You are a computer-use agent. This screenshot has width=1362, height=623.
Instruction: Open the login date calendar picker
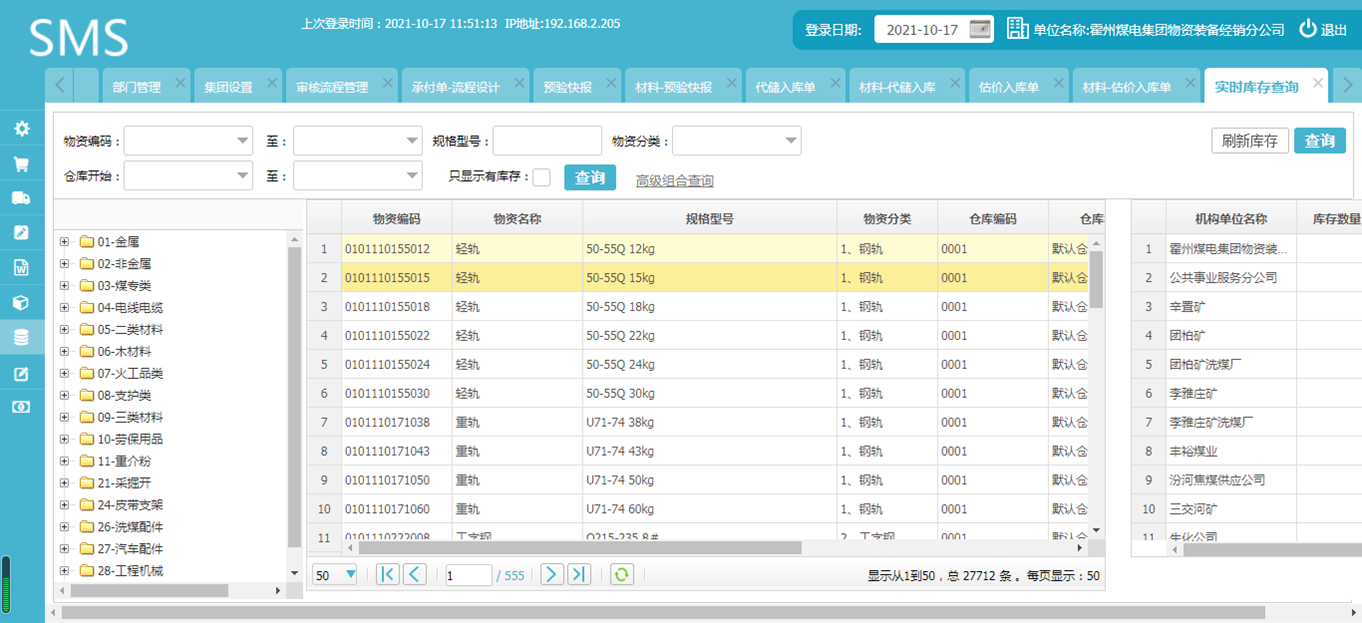point(980,29)
